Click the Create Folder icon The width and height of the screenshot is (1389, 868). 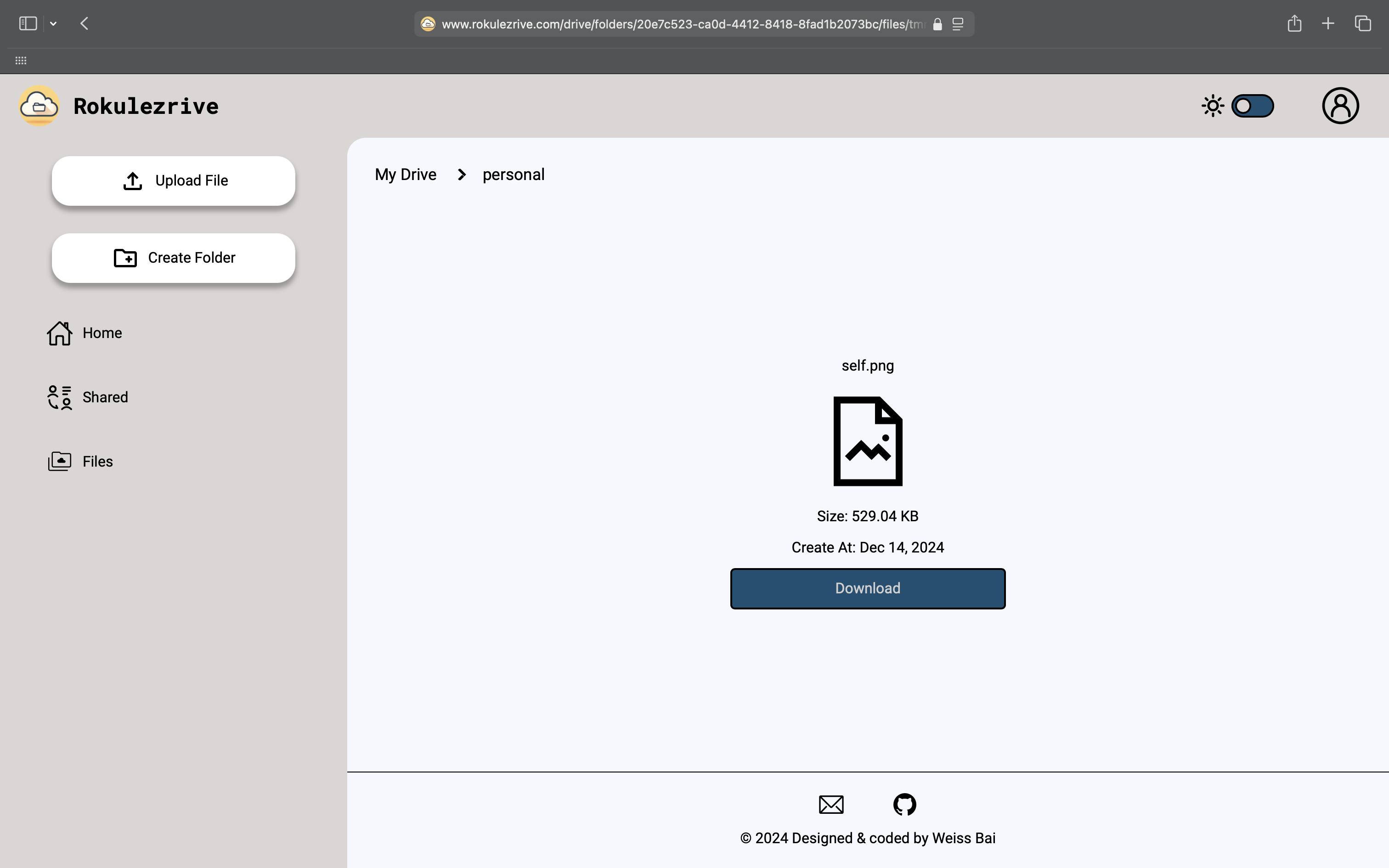(124, 258)
